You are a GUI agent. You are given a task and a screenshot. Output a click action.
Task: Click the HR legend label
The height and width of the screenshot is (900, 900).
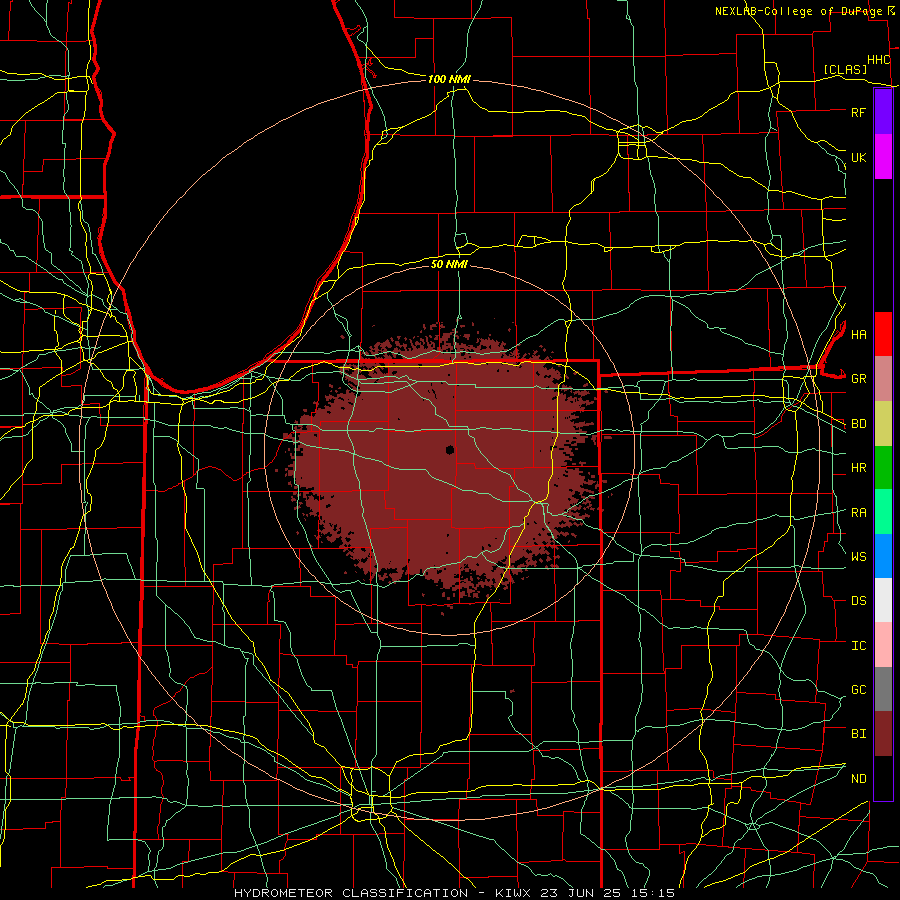point(858,468)
